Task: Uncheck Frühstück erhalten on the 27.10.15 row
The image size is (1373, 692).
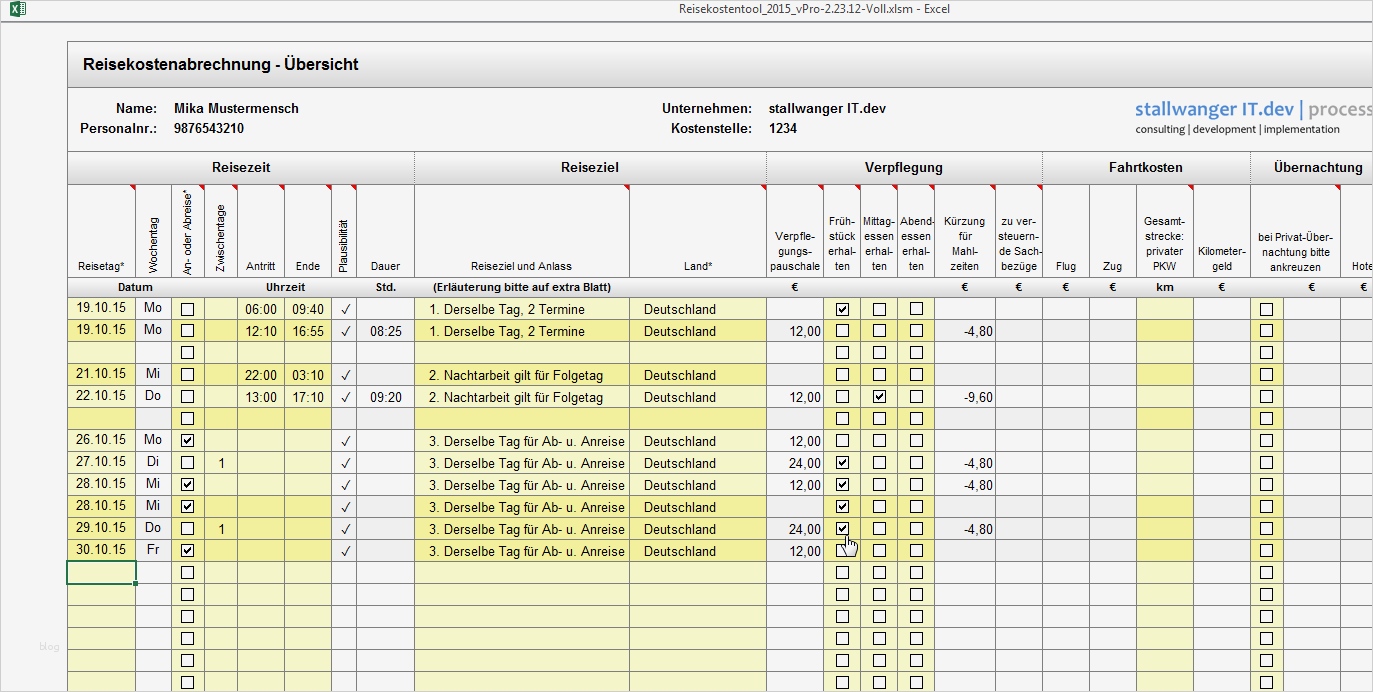Action: 842,462
